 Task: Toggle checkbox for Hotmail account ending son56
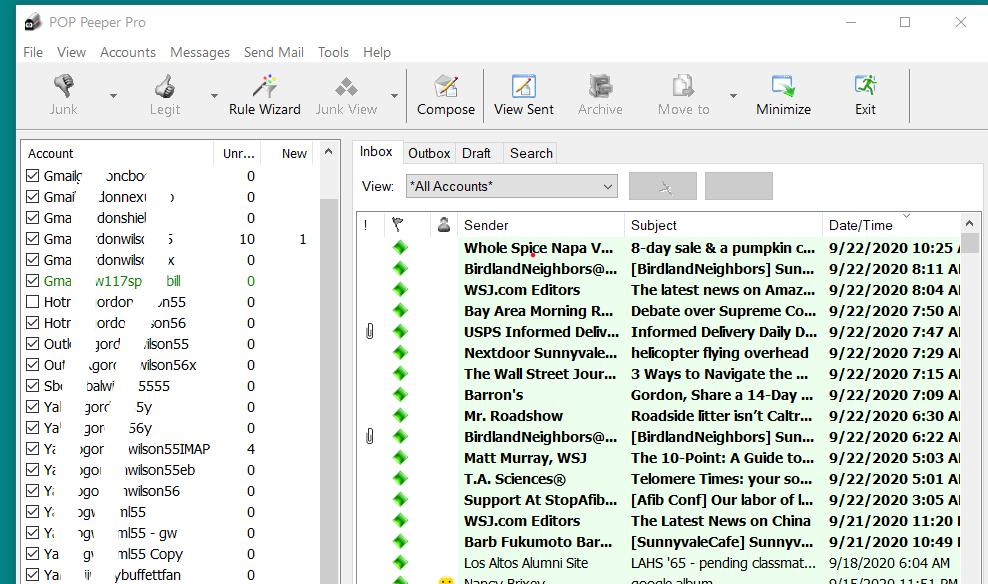tap(33, 323)
